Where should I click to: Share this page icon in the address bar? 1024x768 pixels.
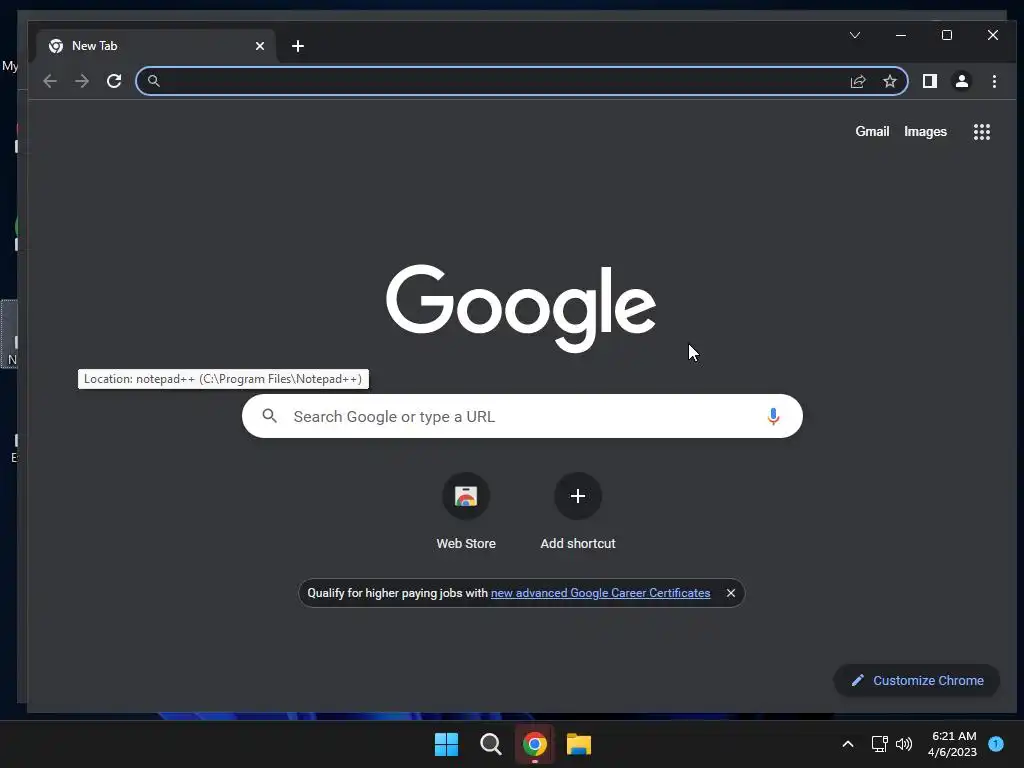857,81
